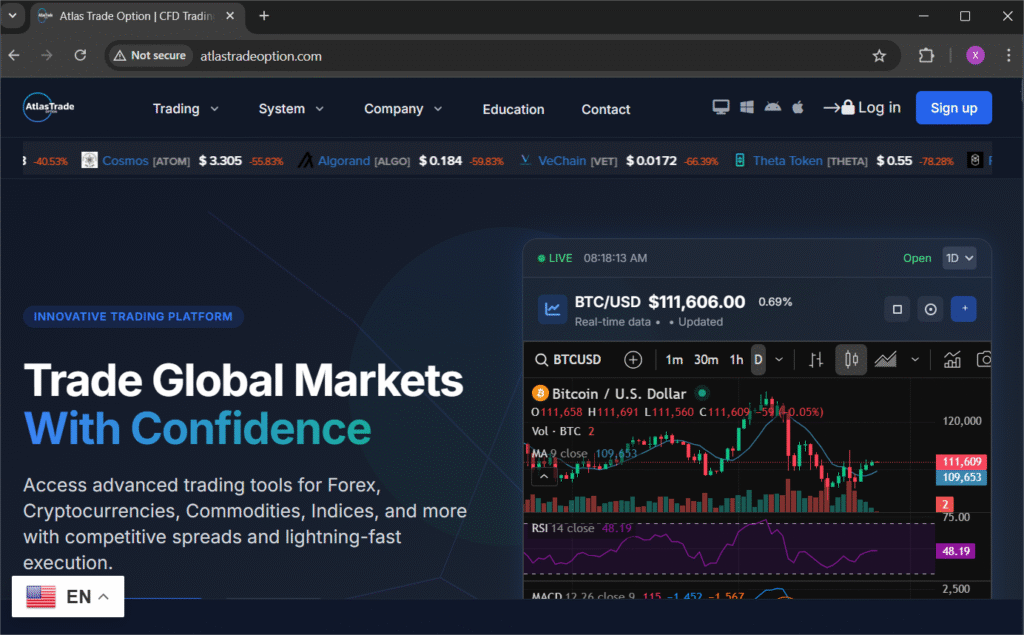Viewport: 1024px width, 635px height.
Task: Click the Android platform icon in the header
Action: coord(771,105)
